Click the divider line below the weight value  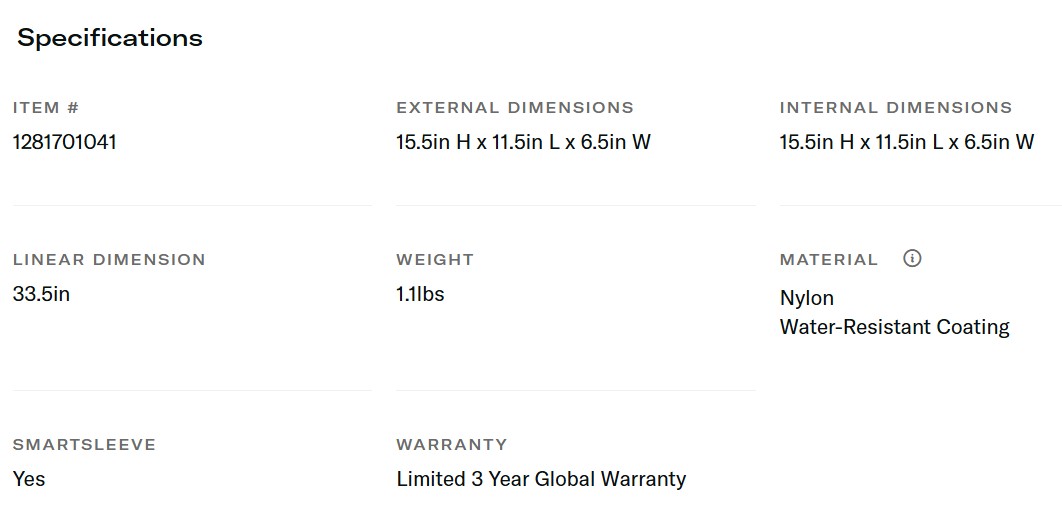(575, 390)
